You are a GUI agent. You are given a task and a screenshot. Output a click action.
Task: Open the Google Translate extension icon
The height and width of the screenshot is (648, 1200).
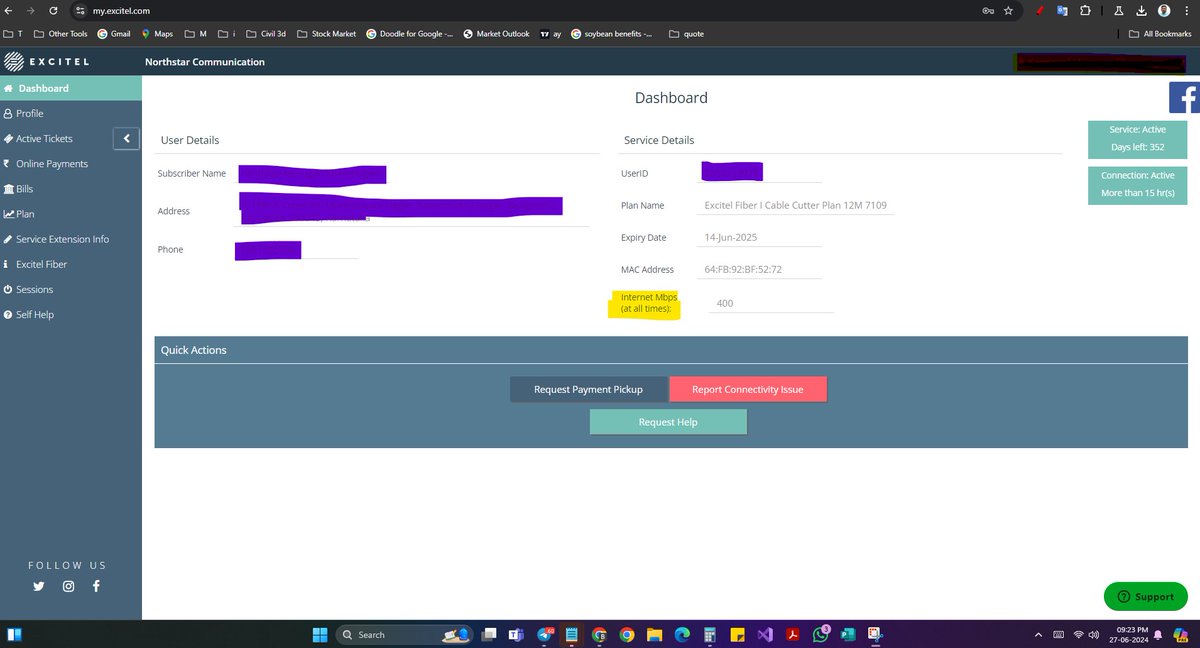coord(1063,10)
